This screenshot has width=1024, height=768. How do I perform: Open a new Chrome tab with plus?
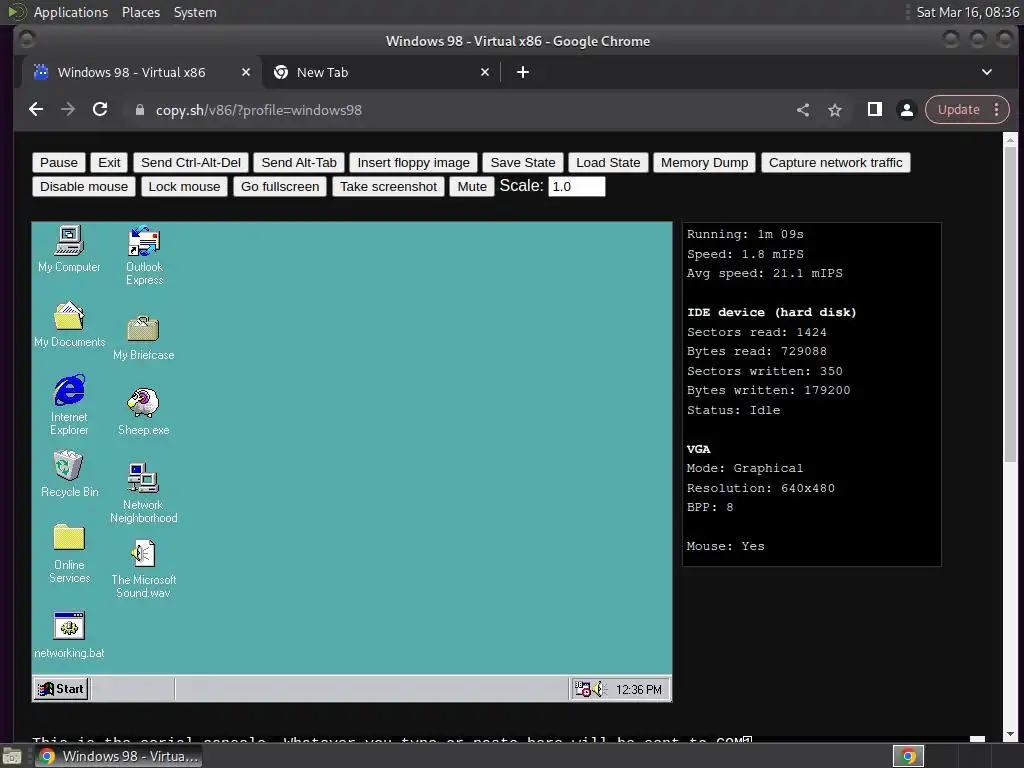point(522,72)
